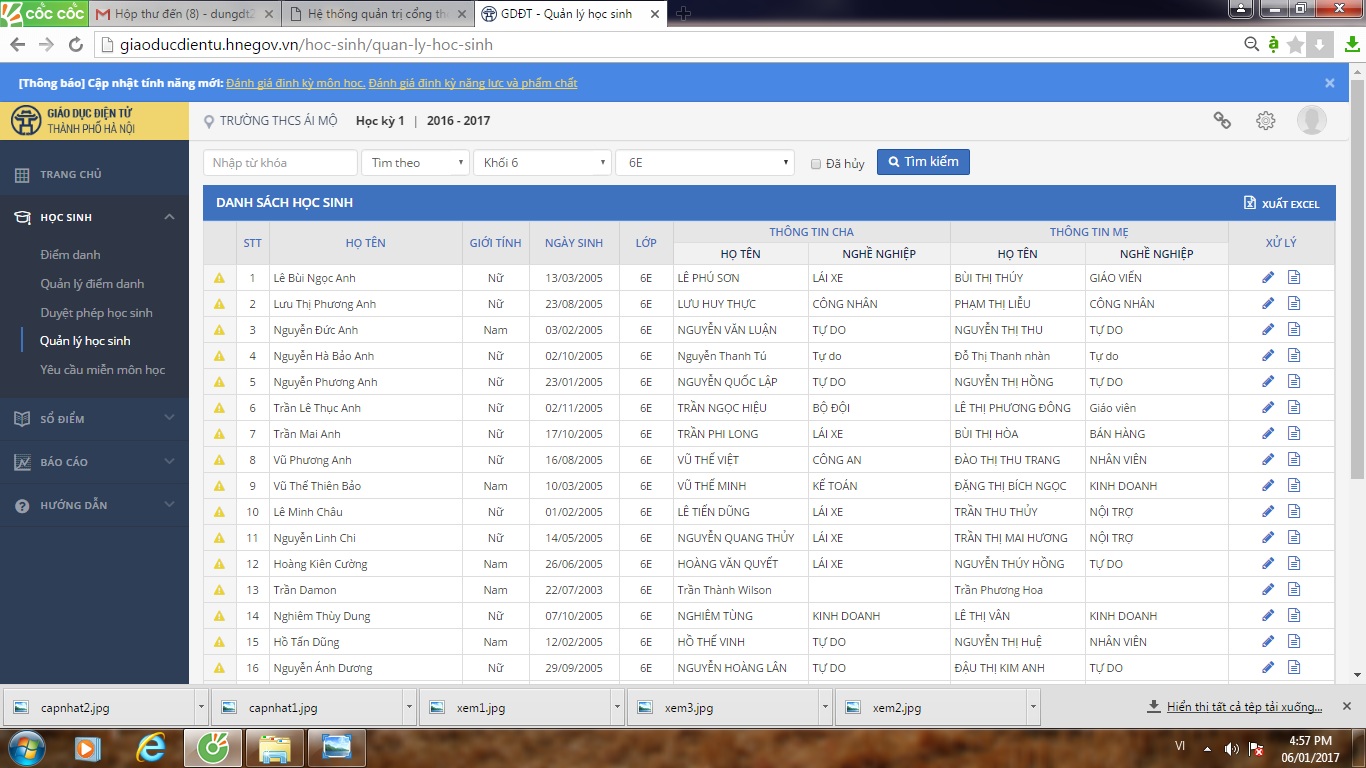
Task: Click the edit pencil for Vũ Thế Thiên Bảo
Action: (x=1268, y=485)
